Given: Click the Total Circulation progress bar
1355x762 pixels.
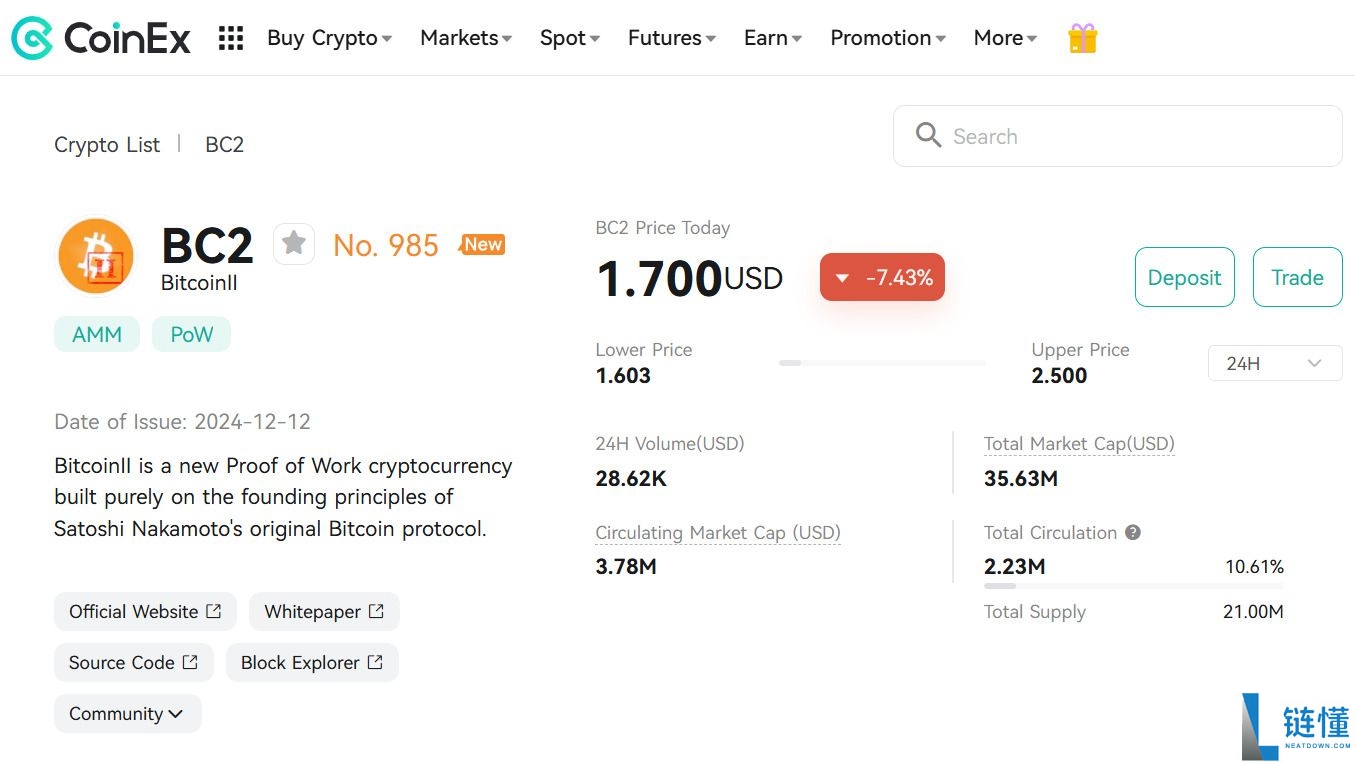Looking at the screenshot, I should click(x=1134, y=586).
